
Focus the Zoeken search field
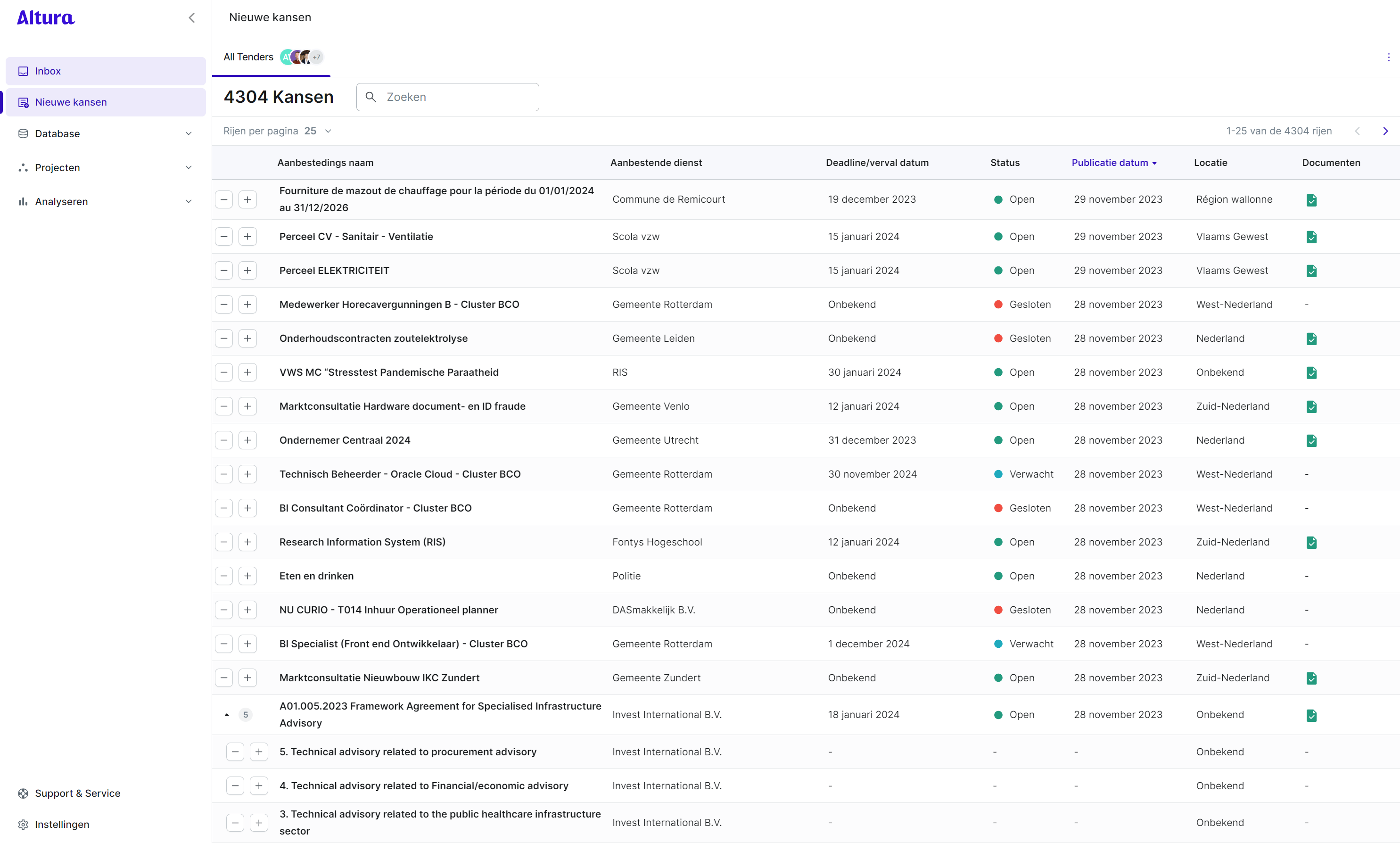(x=447, y=97)
